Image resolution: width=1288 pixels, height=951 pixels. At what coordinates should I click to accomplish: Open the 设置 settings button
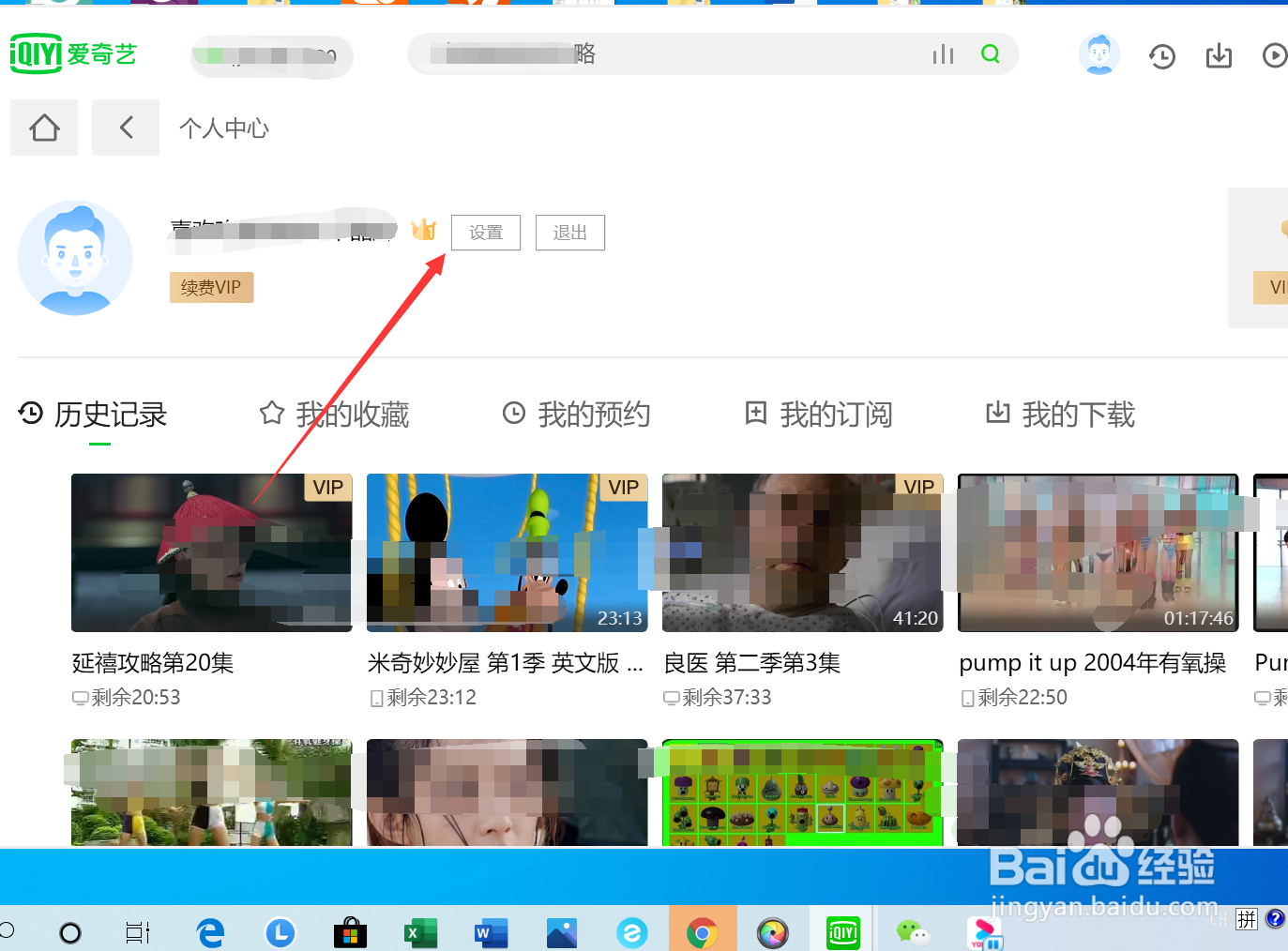(x=486, y=233)
